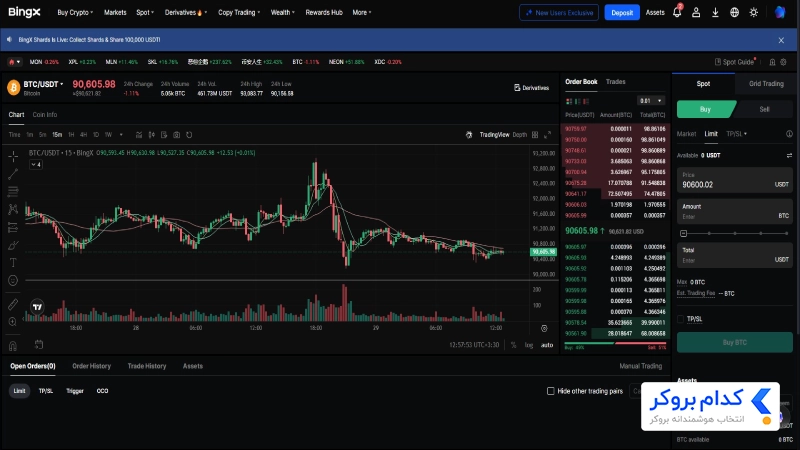Toggle auto scale on chart
The width and height of the screenshot is (800, 450).
[x=547, y=345]
